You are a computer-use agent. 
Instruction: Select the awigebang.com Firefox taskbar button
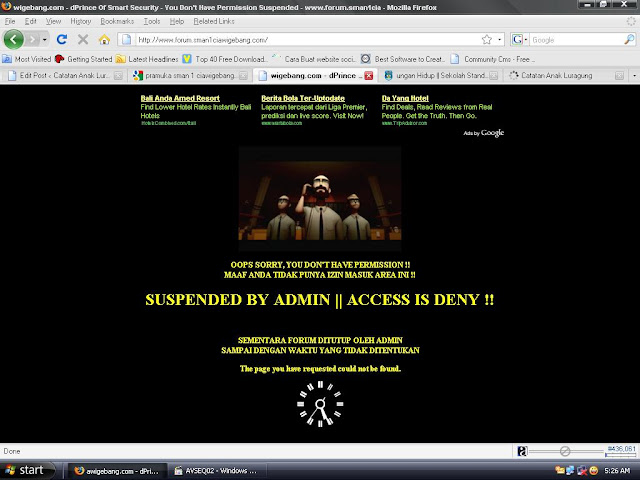(x=117, y=471)
